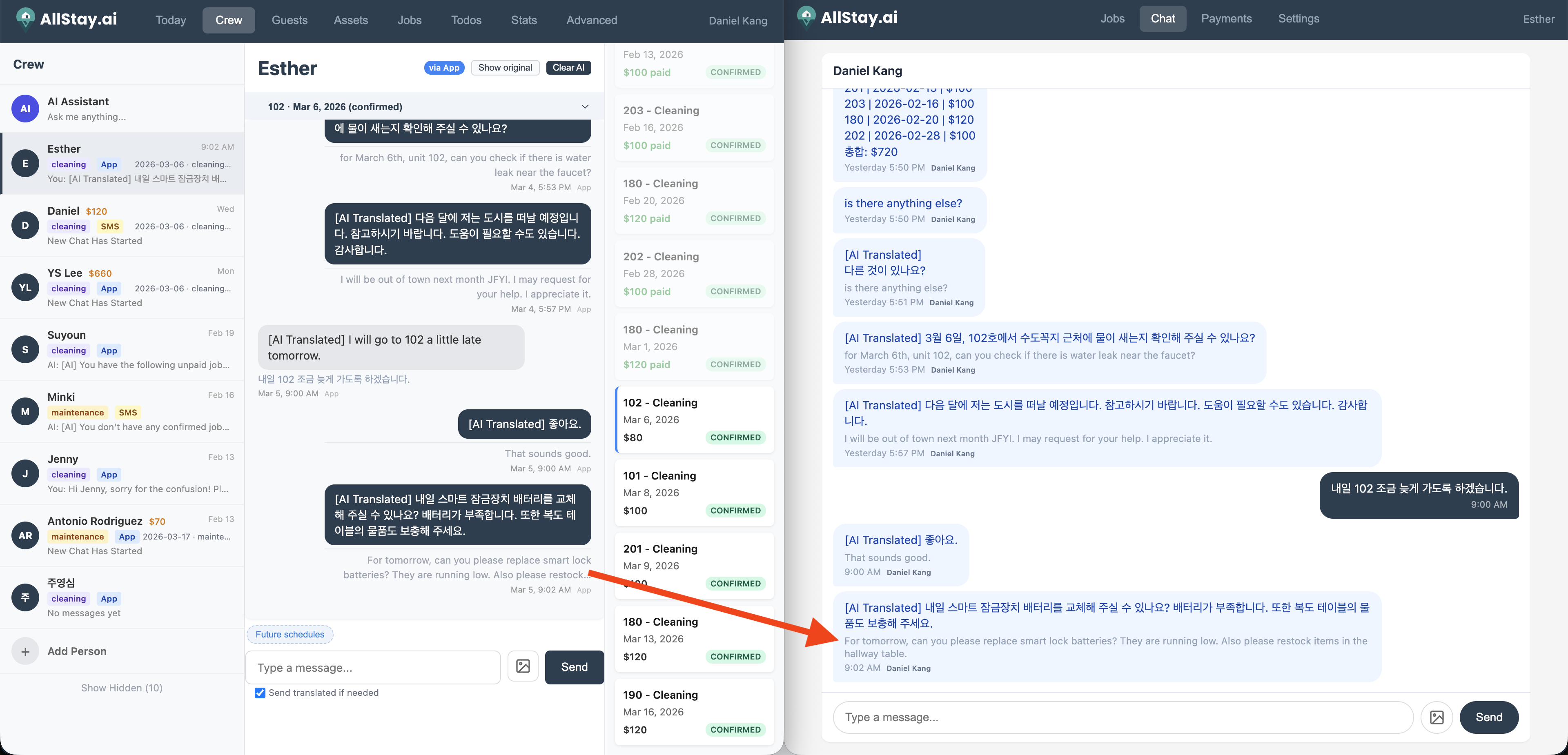The width and height of the screenshot is (1568, 755).
Task: Select Antonio Rodriguez's AR avatar
Action: pos(25,535)
